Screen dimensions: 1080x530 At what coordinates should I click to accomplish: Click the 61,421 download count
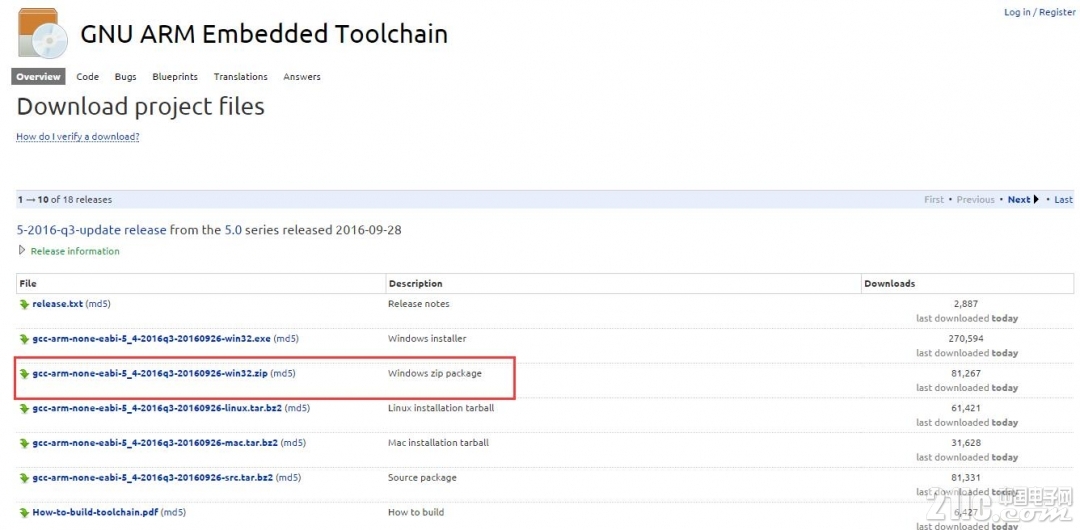966,408
